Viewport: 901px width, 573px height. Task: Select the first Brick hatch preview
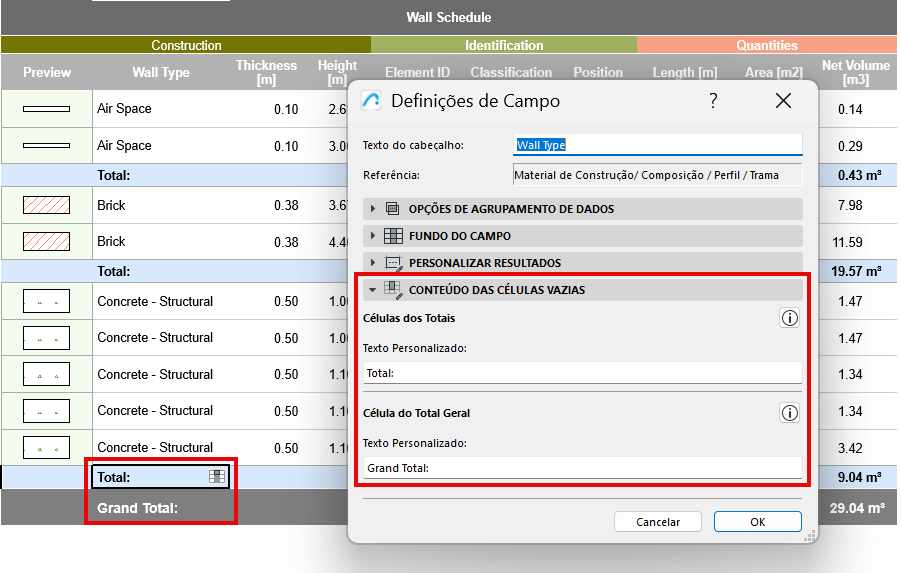coord(47,205)
